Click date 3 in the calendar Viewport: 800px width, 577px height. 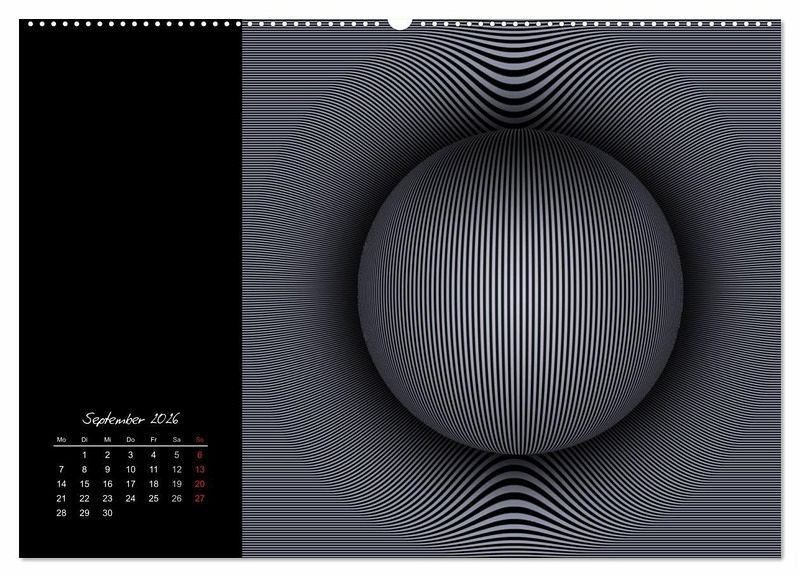131,455
